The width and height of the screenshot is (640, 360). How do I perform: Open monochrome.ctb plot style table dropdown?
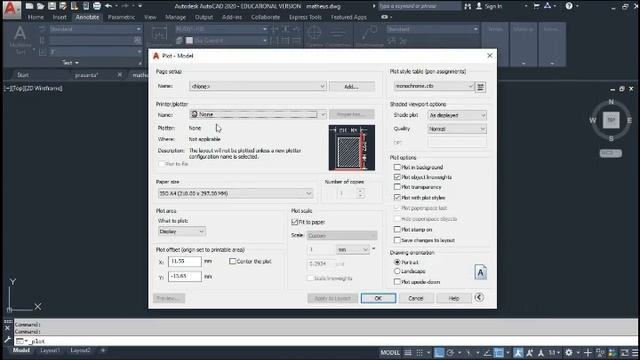click(x=434, y=86)
